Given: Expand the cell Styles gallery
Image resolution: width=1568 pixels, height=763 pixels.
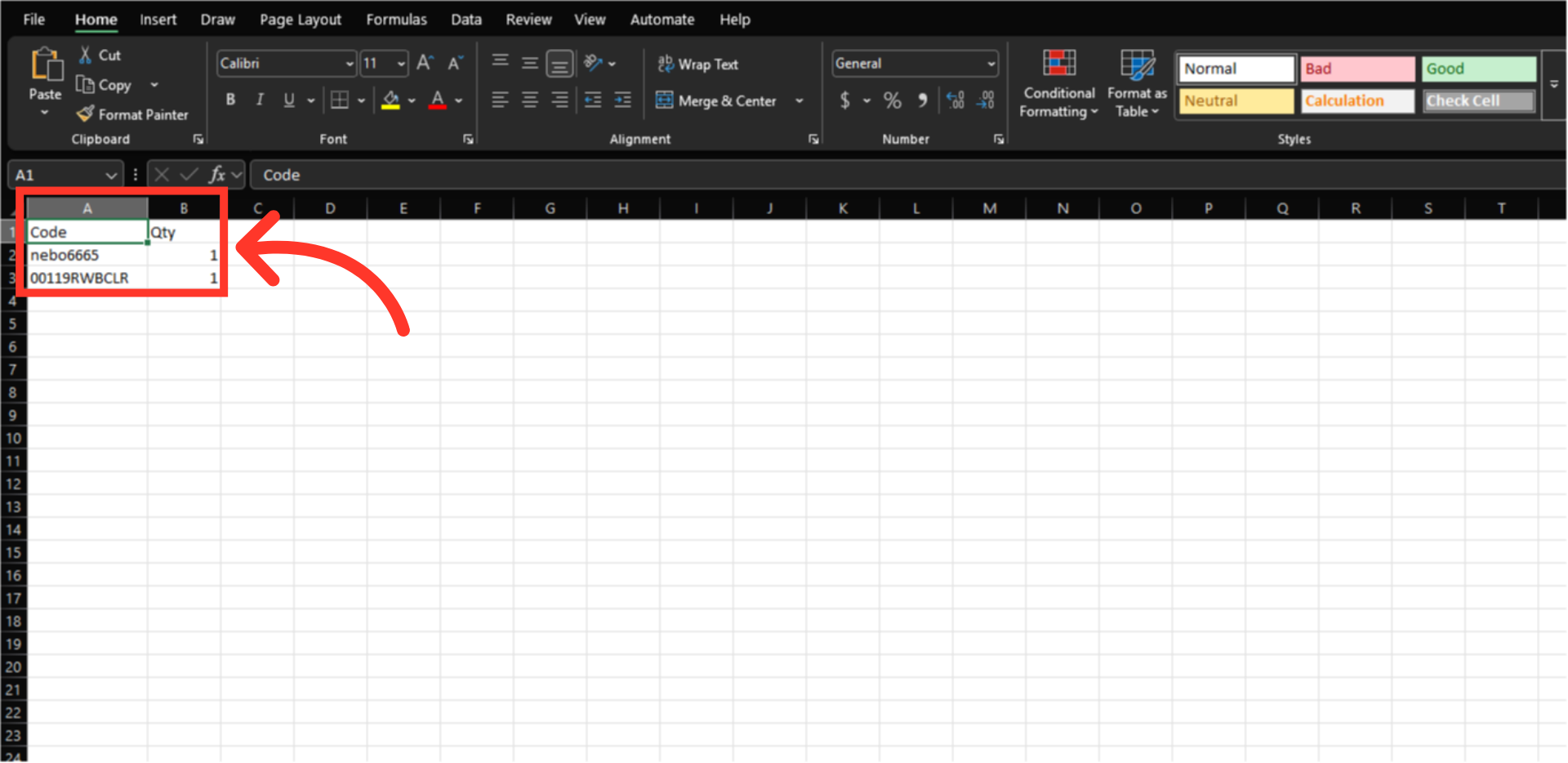Looking at the screenshot, I should [1554, 84].
